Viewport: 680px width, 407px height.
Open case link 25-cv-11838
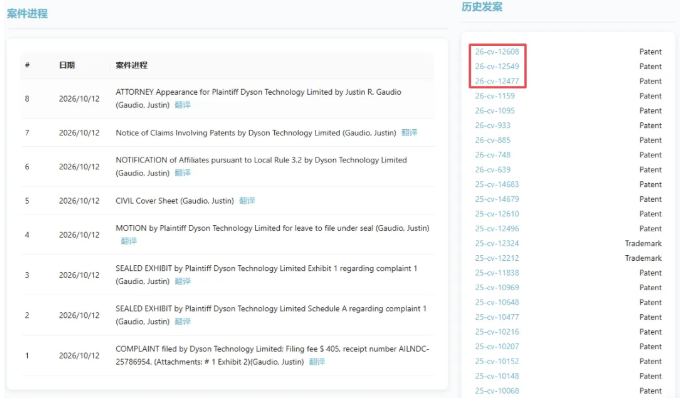[497, 273]
